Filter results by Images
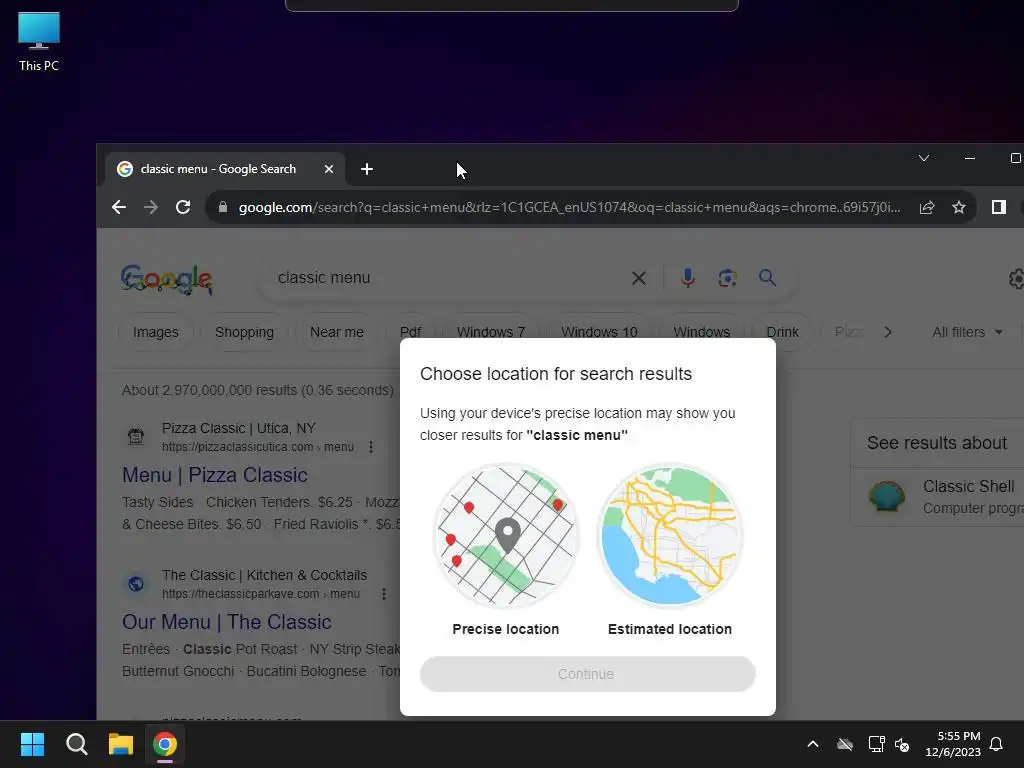Screen dimensions: 1024x768 click(x=155, y=332)
